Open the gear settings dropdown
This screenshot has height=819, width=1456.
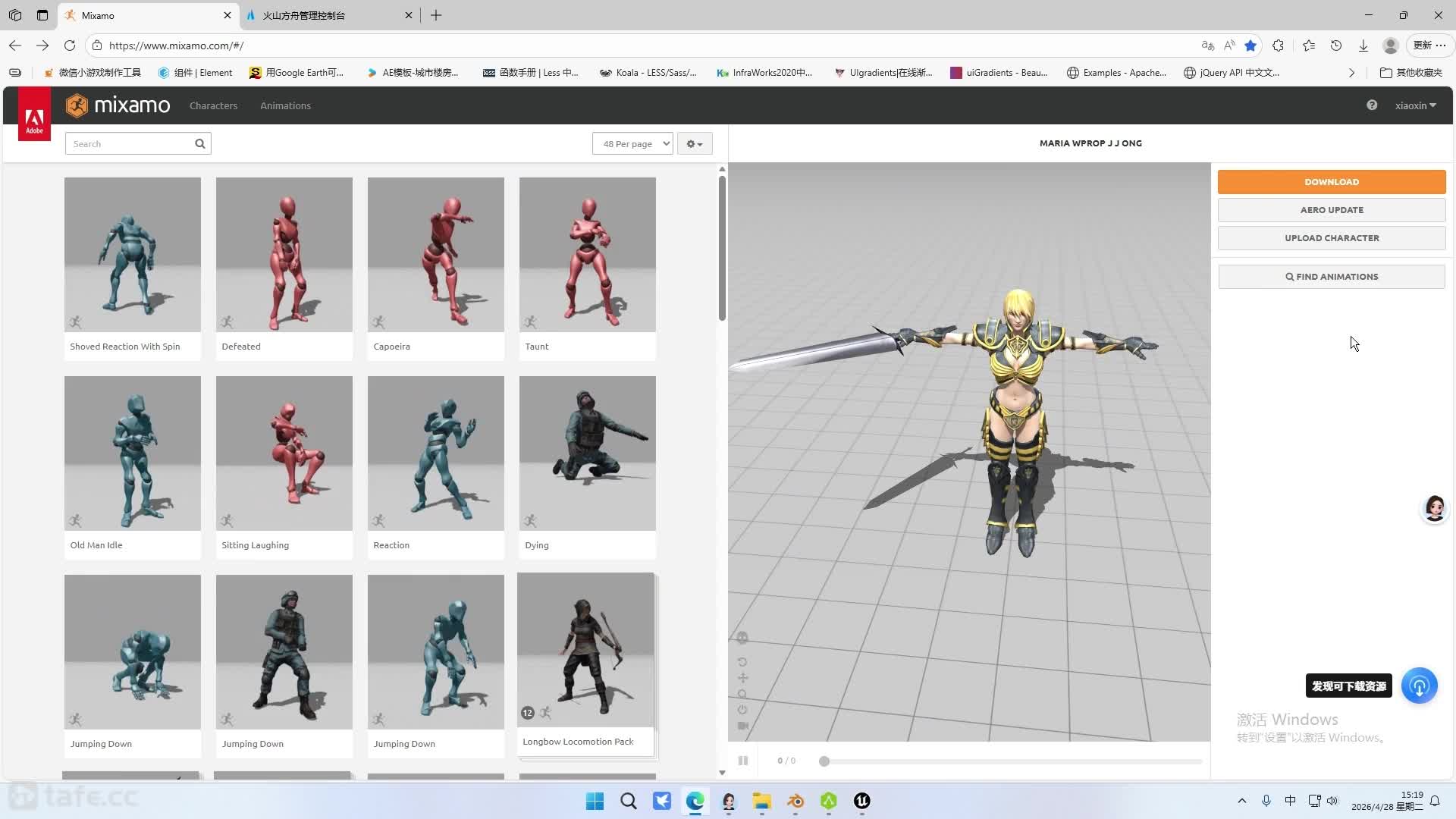694,143
